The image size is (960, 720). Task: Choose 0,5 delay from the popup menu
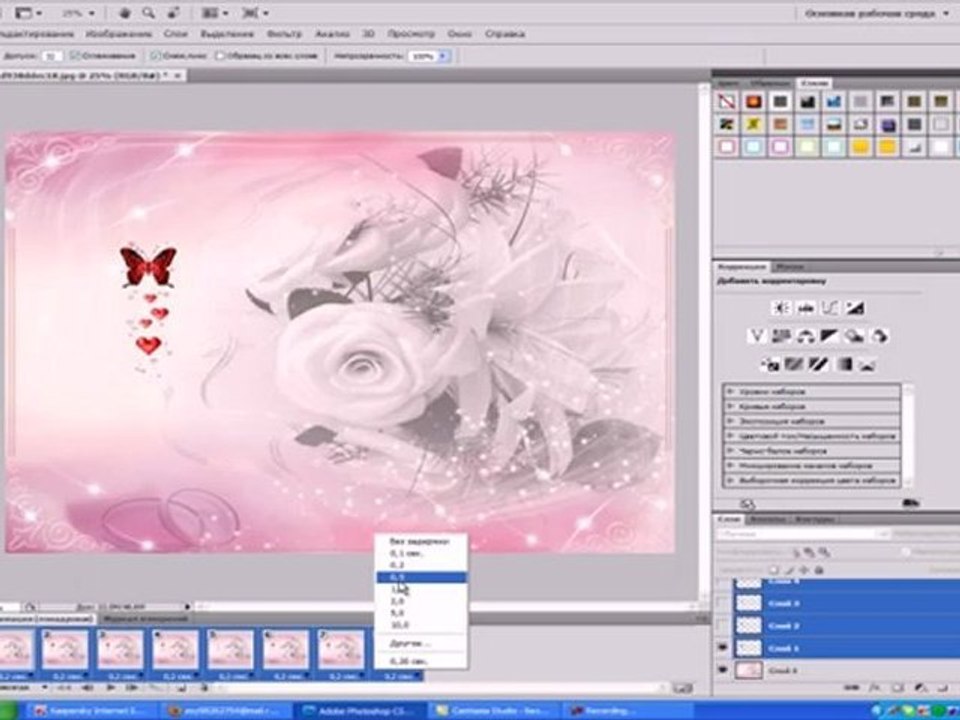421,577
